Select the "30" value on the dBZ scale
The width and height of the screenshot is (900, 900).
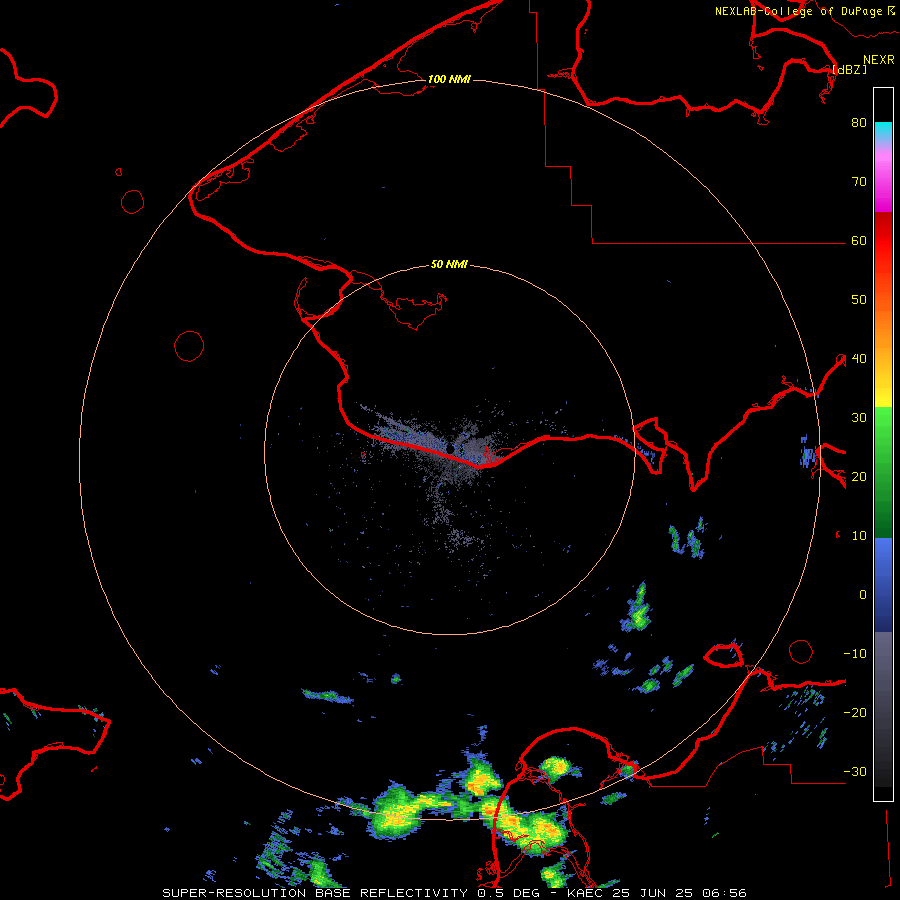[859, 417]
